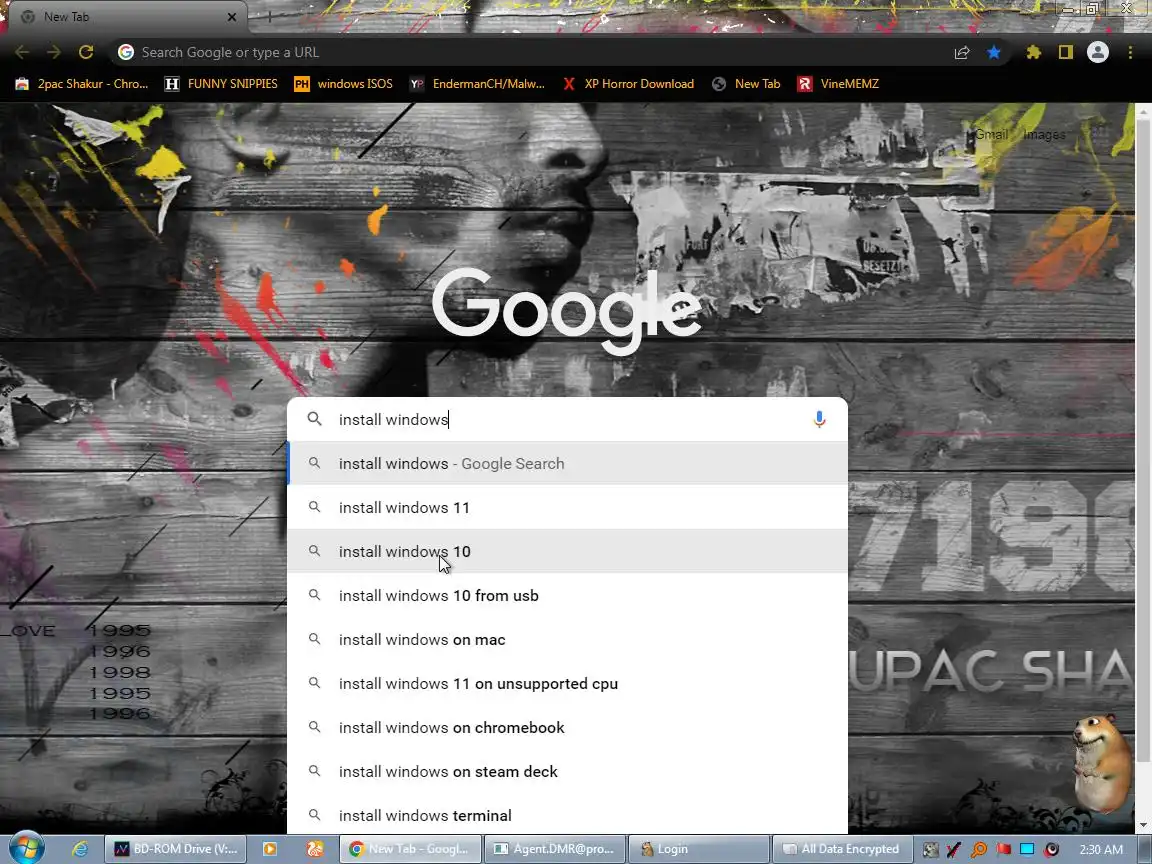Click the orange magnifier tray icon

979,850
